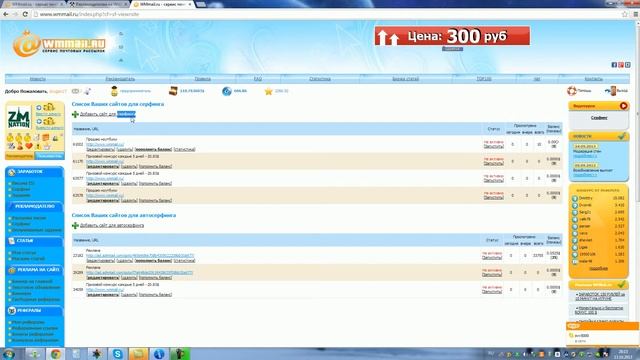The height and width of the screenshot is (360, 640).
Task: Click the add site for serfing link
Action: point(107,114)
